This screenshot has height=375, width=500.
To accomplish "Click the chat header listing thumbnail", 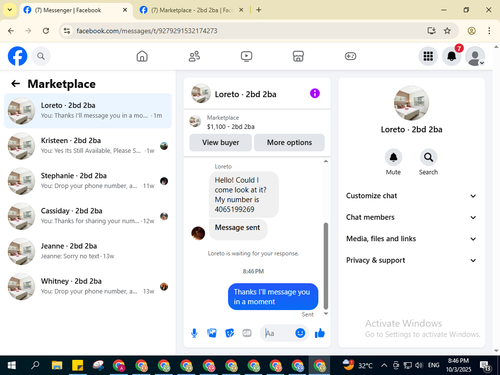I will tap(201, 93).
